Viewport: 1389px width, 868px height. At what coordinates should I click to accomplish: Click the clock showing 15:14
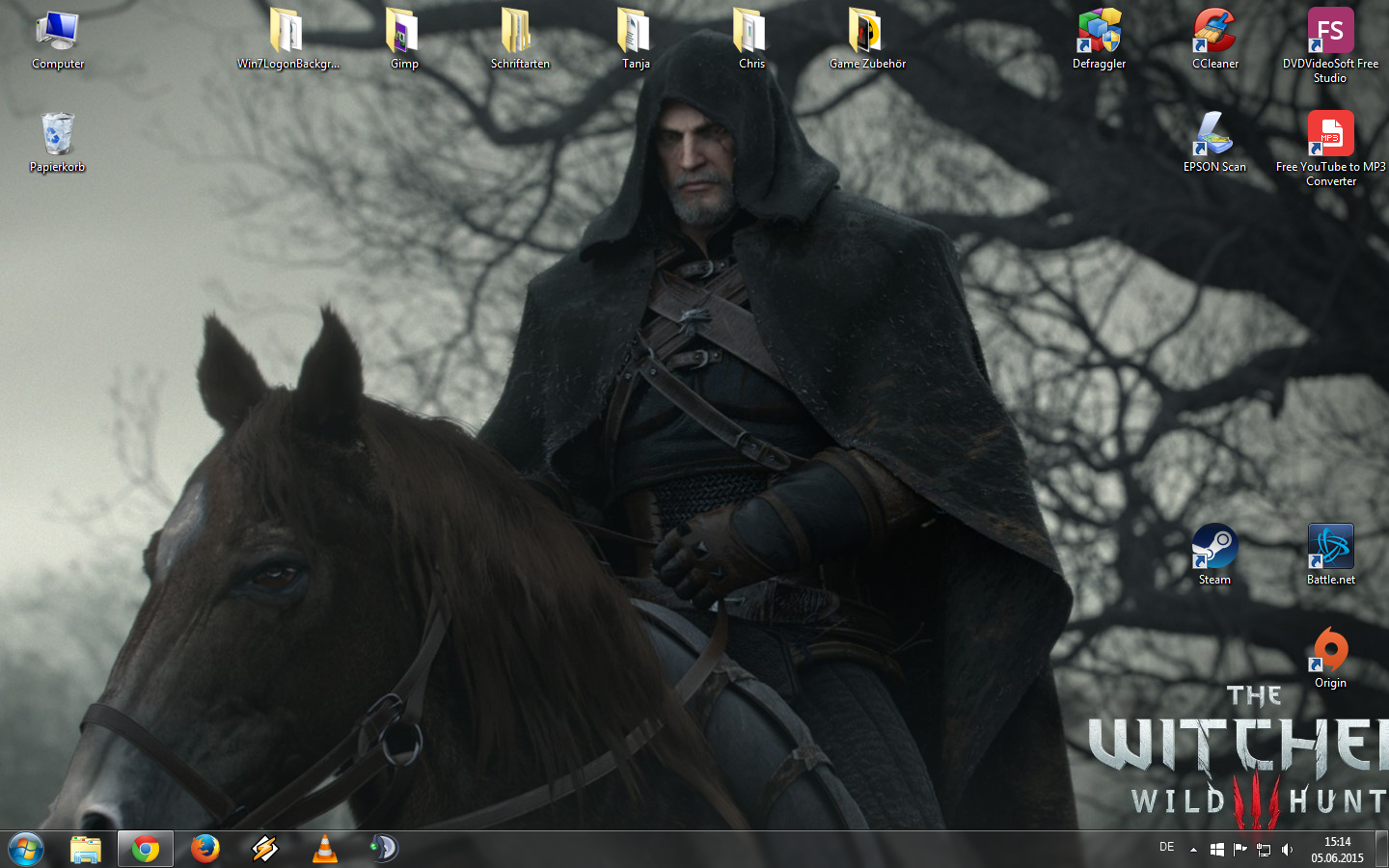[1337, 850]
